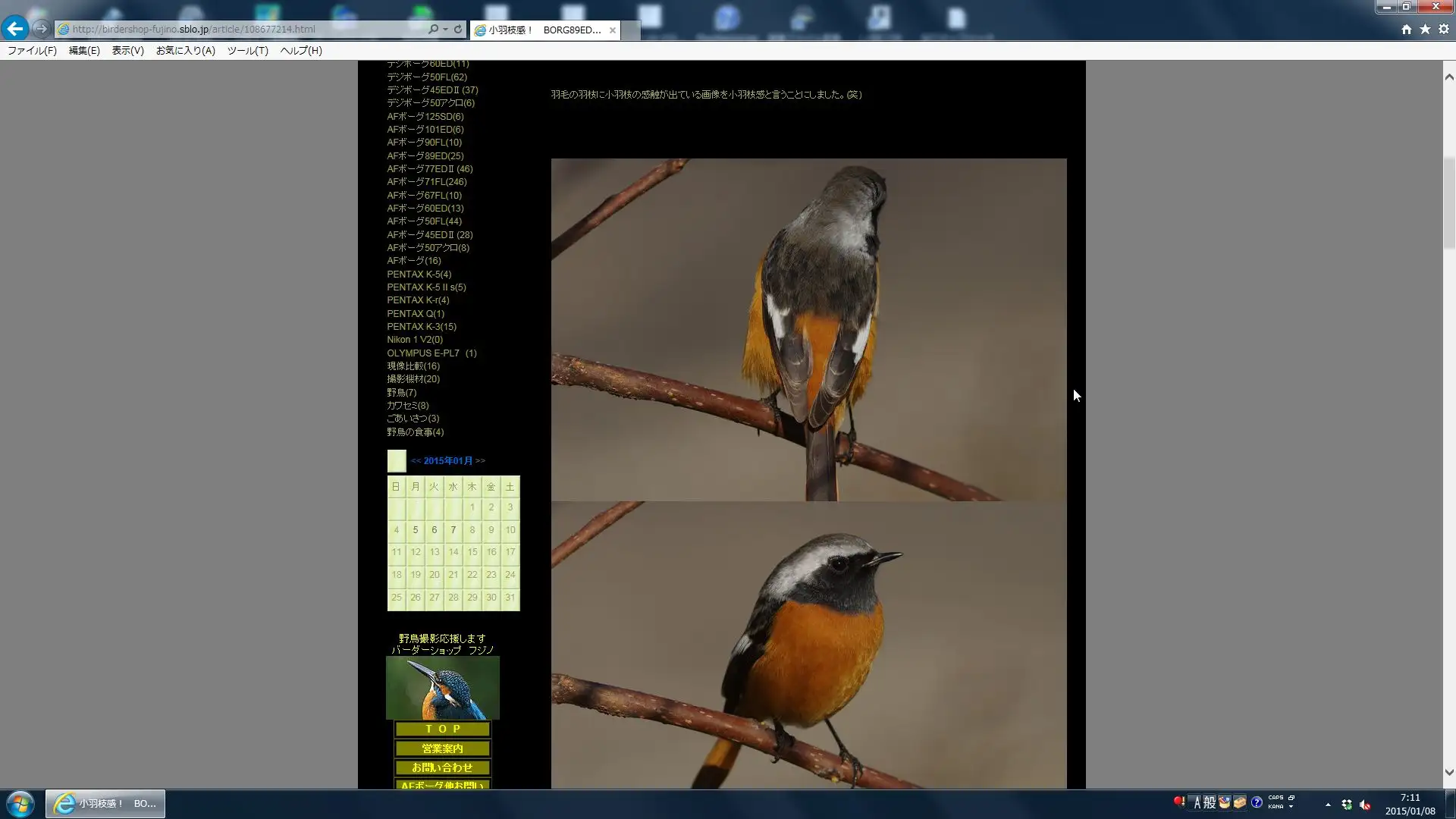Screen dimensions: 1456x819
Task: Click the scrollbar down arrow
Action: [1449, 772]
